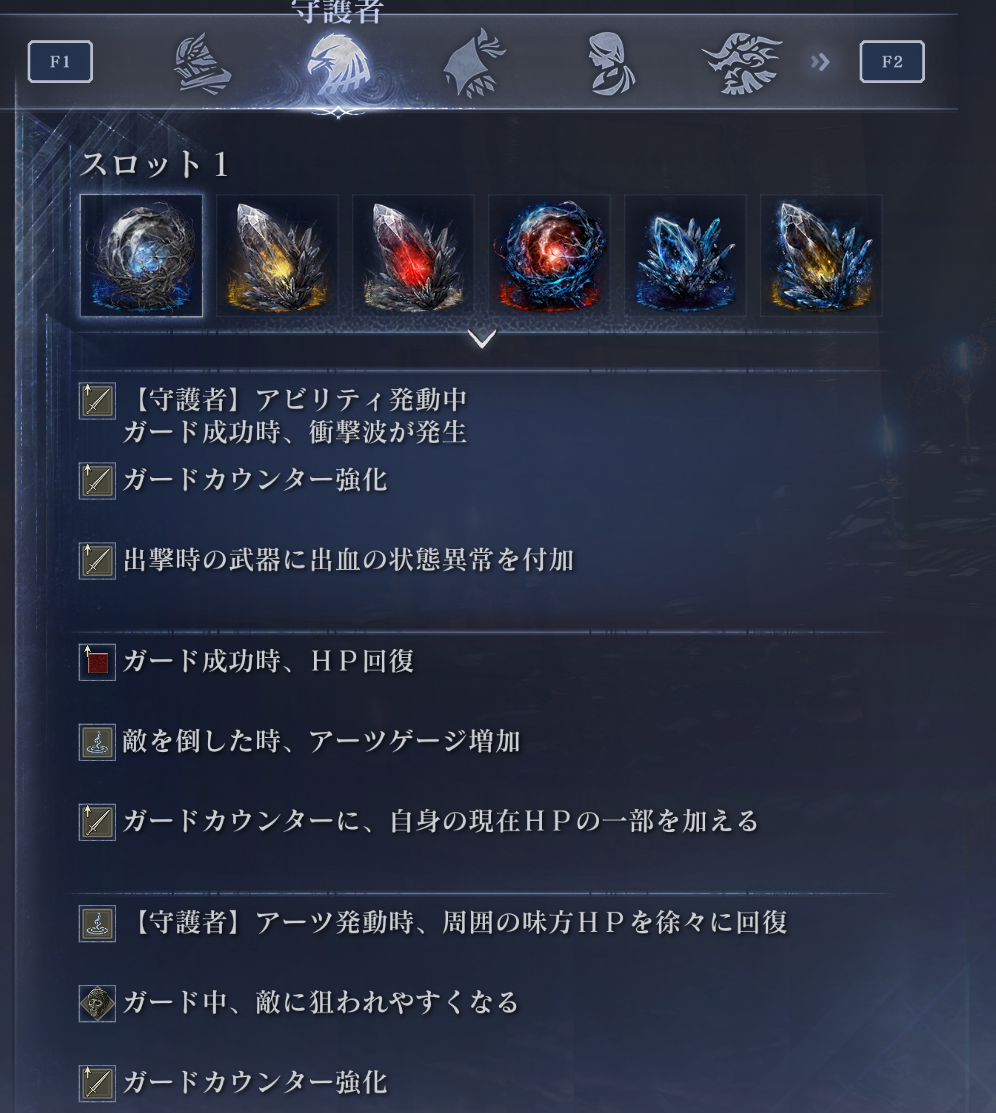
Task: Choose the winged beast character icon
Action: (x=741, y=62)
